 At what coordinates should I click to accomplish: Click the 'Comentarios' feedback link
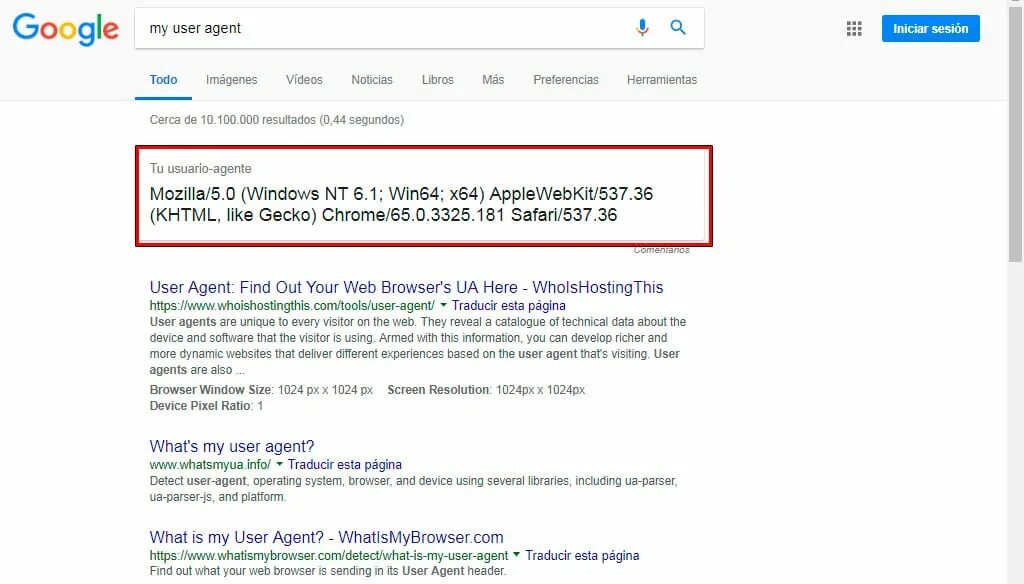click(x=662, y=250)
